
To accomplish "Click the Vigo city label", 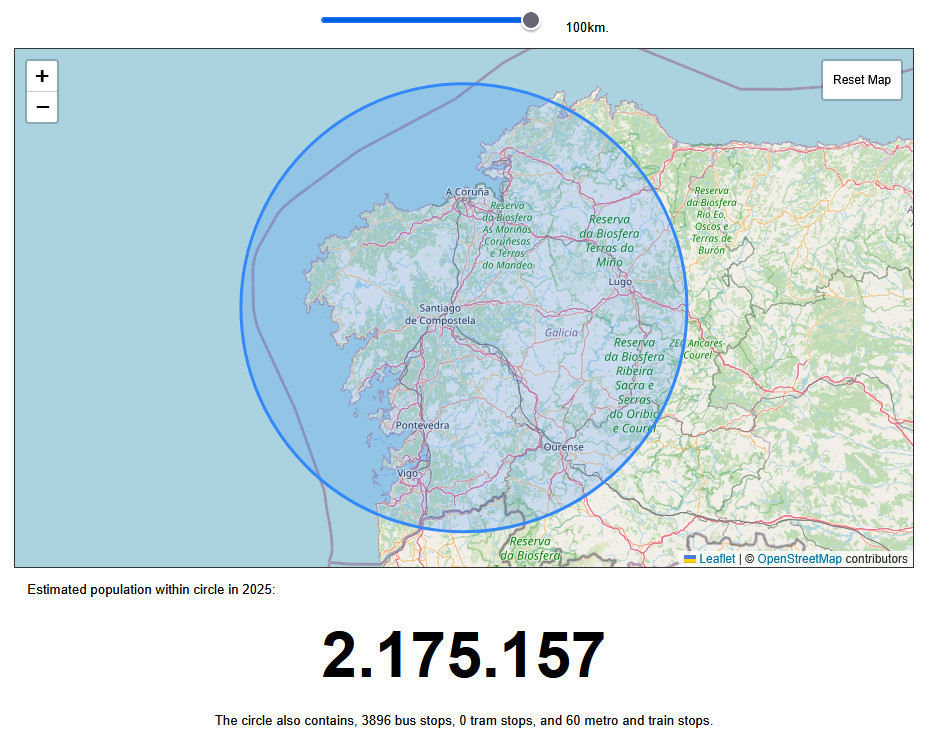I will pyautogui.click(x=408, y=473).
